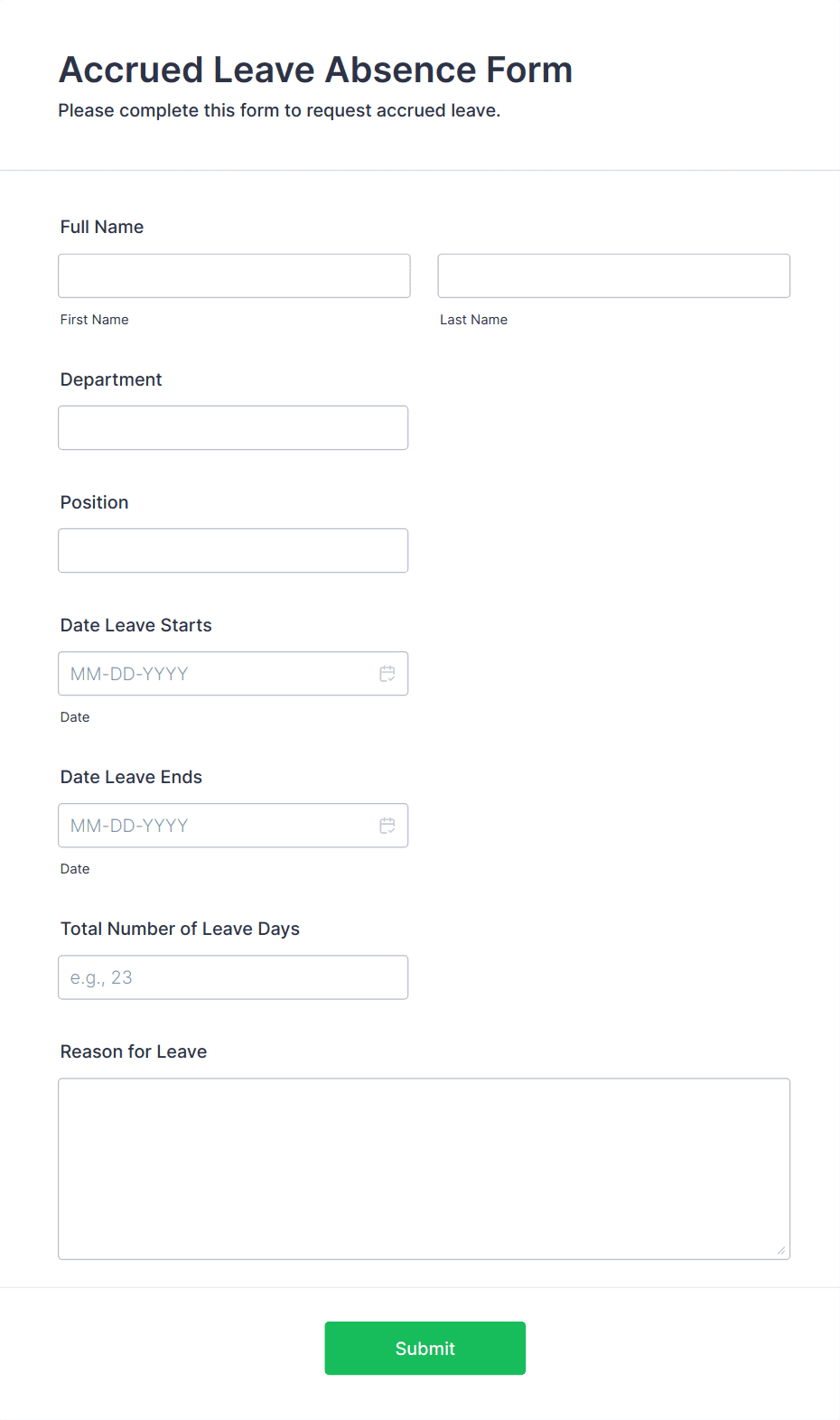Focus the Last Name text box
The image size is (840, 1420).
[613, 276]
